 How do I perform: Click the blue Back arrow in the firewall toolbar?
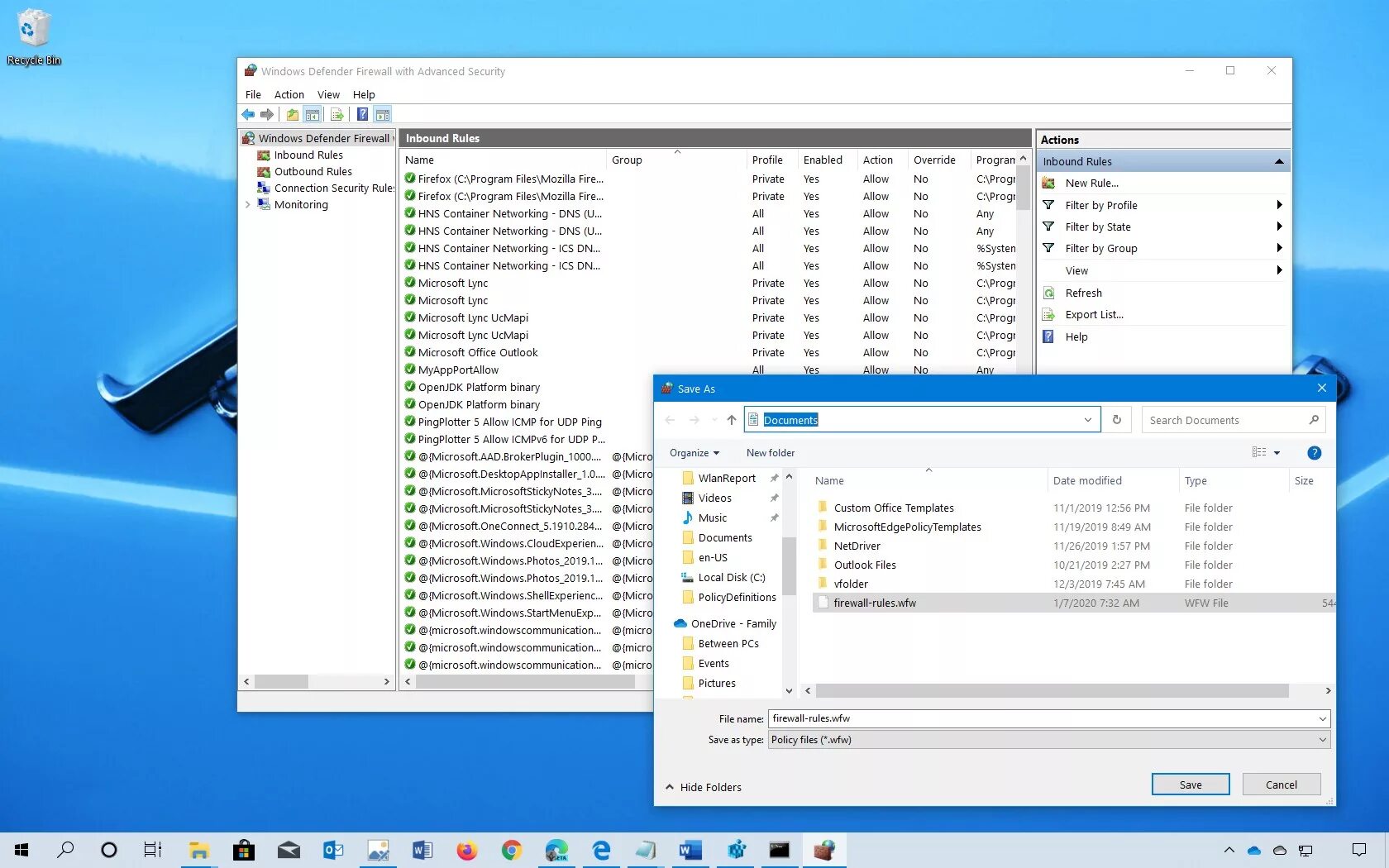248,115
